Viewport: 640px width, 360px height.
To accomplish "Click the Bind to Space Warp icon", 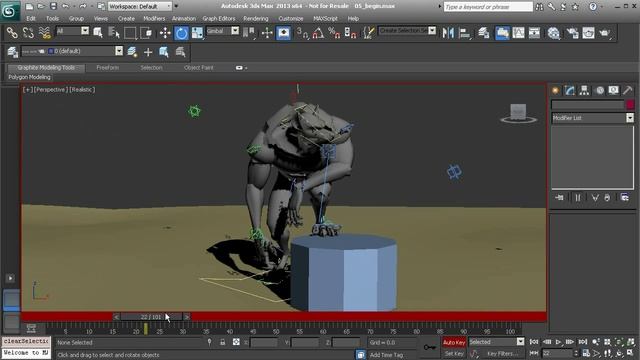I will 45,33.
